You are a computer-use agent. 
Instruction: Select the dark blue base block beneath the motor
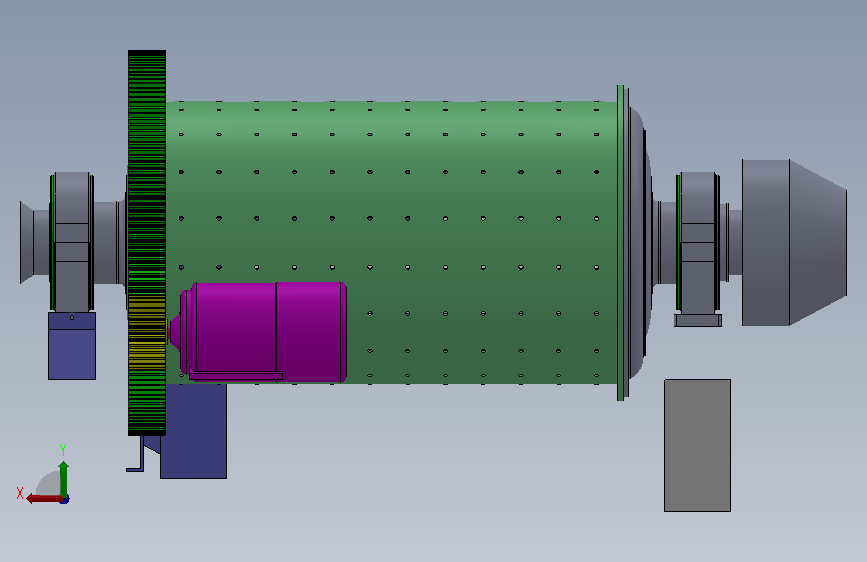[x=194, y=431]
